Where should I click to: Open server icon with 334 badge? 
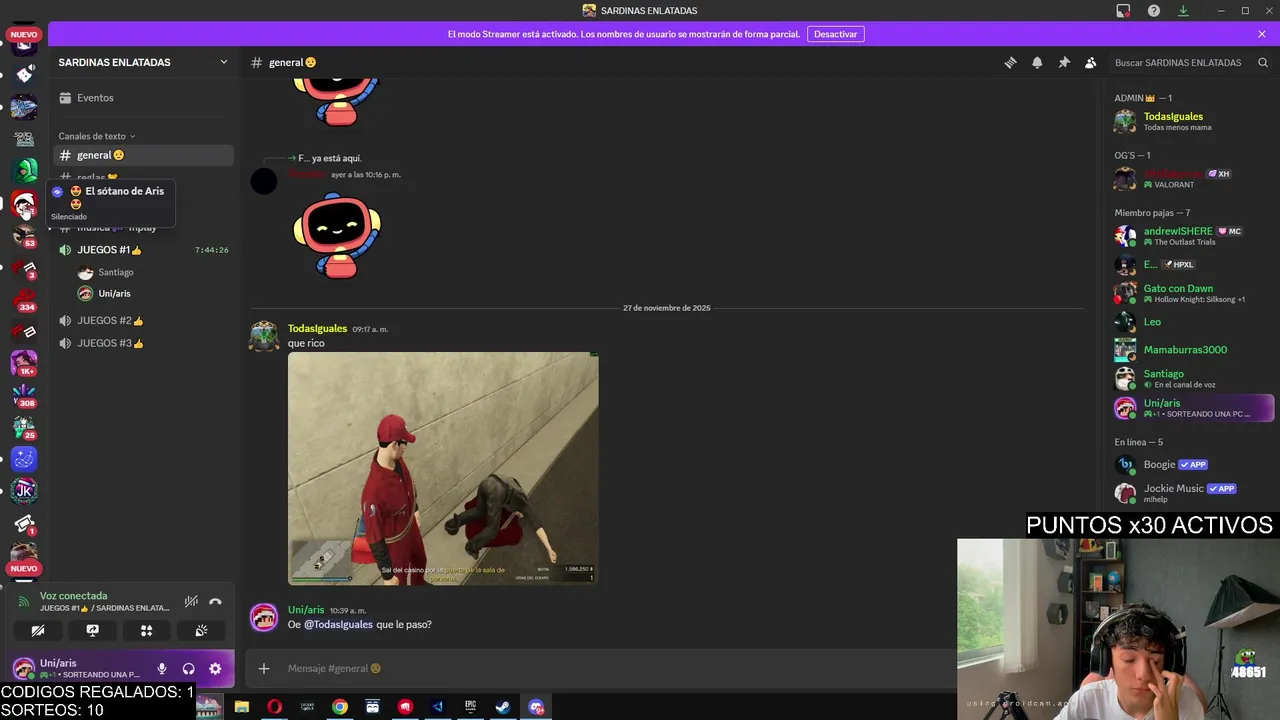click(24, 300)
